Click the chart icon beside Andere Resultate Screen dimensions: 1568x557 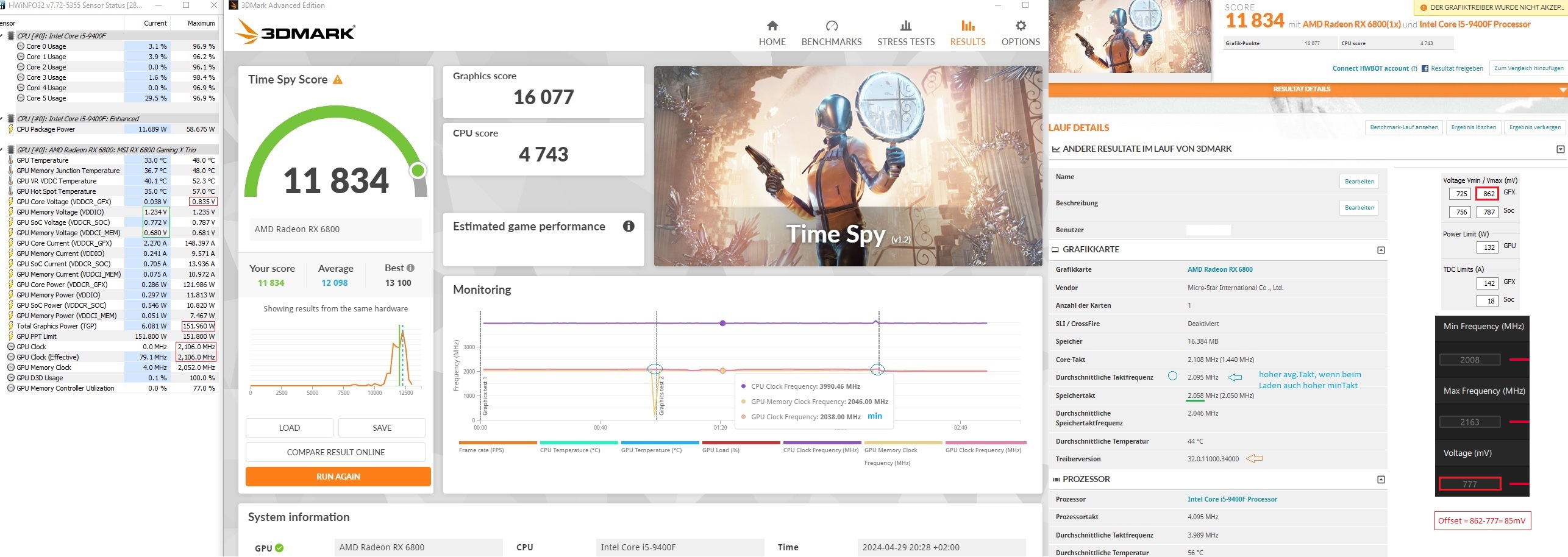click(x=1056, y=149)
